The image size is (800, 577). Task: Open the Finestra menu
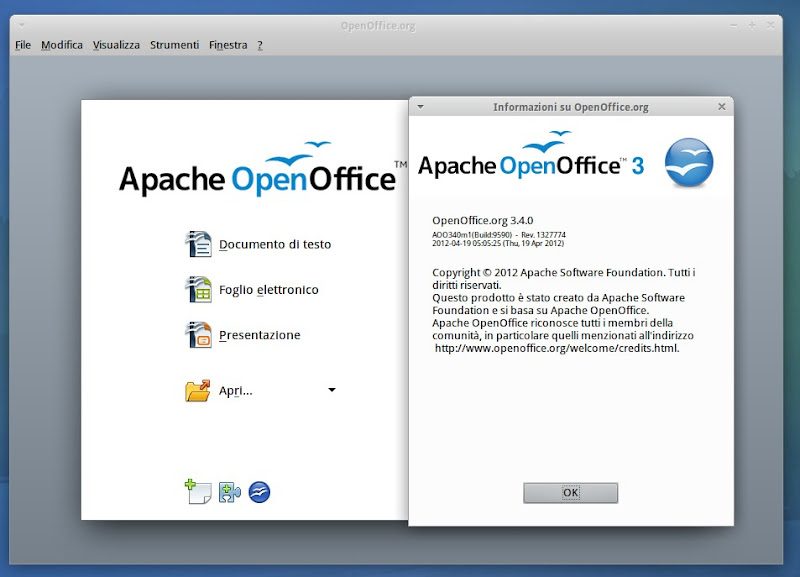click(228, 45)
